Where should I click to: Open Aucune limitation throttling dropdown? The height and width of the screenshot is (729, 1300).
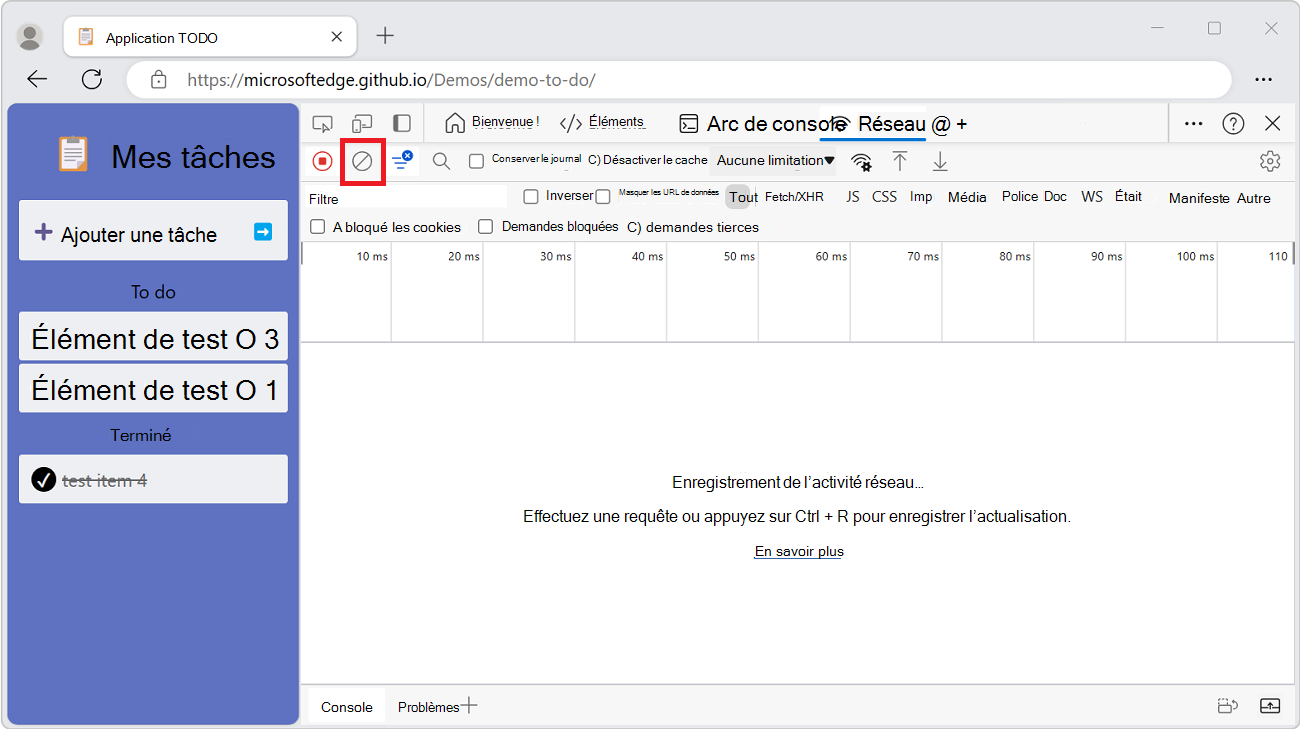click(775, 160)
